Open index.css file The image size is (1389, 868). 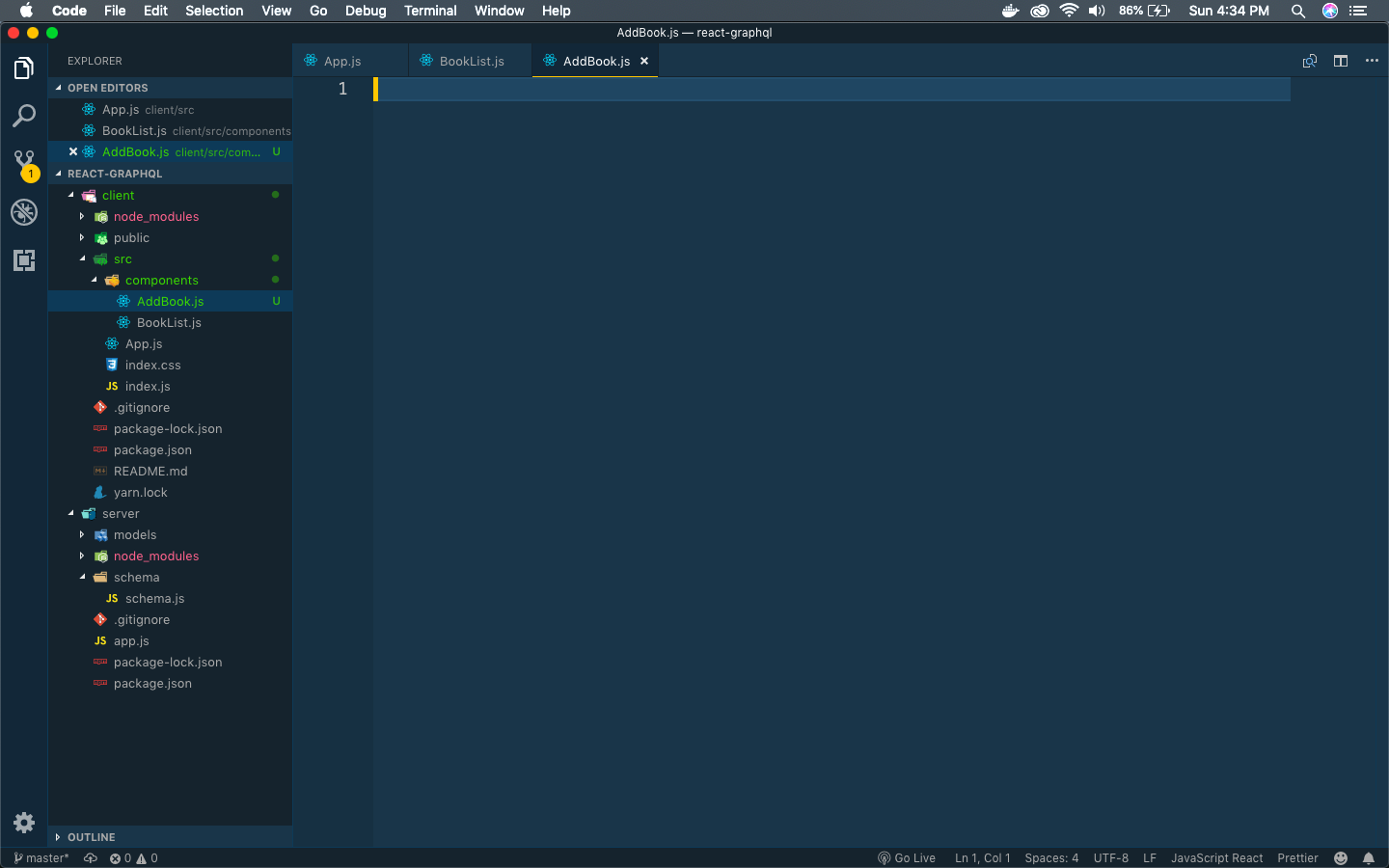[170, 365]
